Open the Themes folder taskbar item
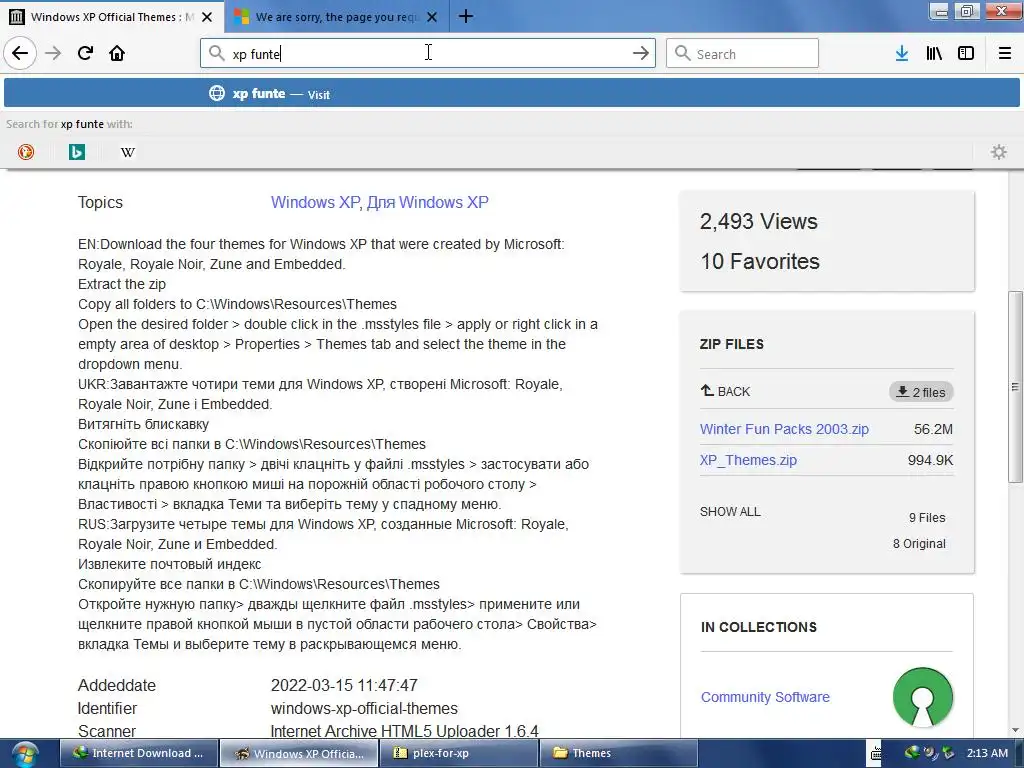Screen dimensions: 1024x768 click(x=617, y=753)
